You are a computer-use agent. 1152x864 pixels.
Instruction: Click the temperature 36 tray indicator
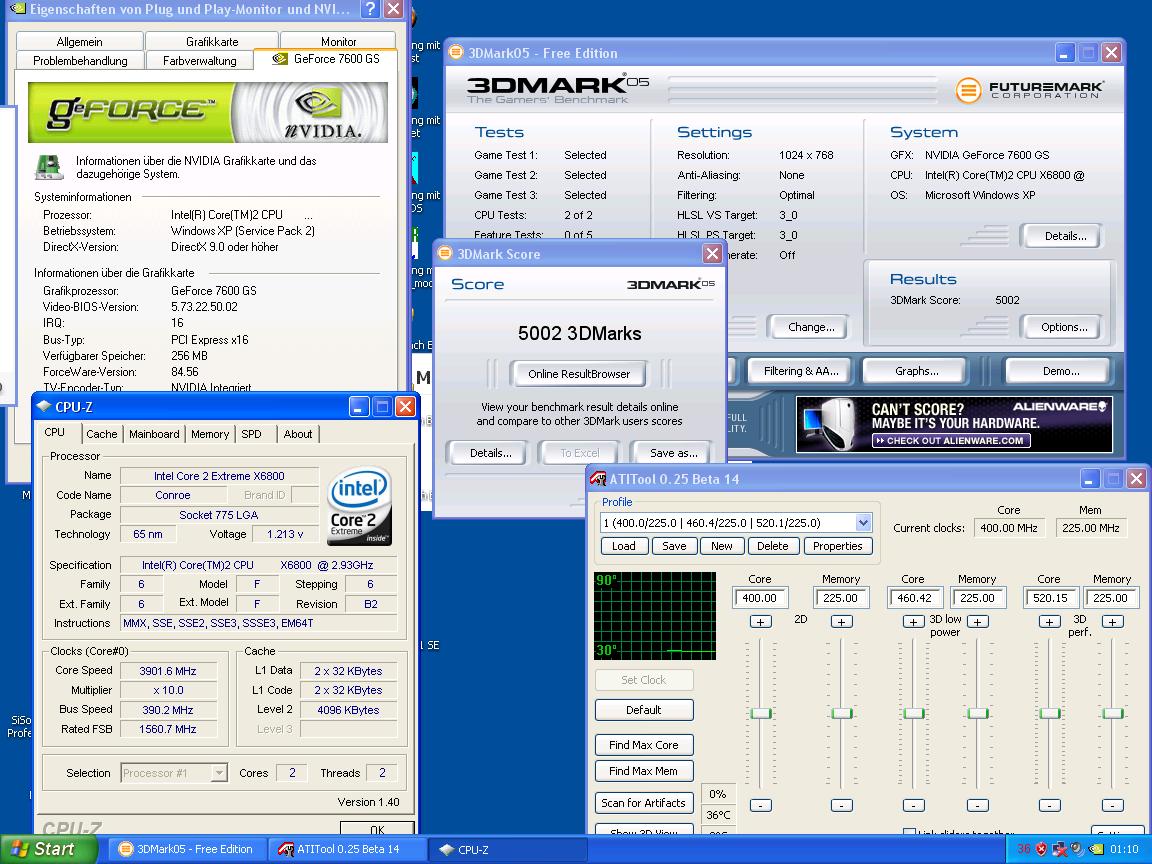click(x=1023, y=849)
